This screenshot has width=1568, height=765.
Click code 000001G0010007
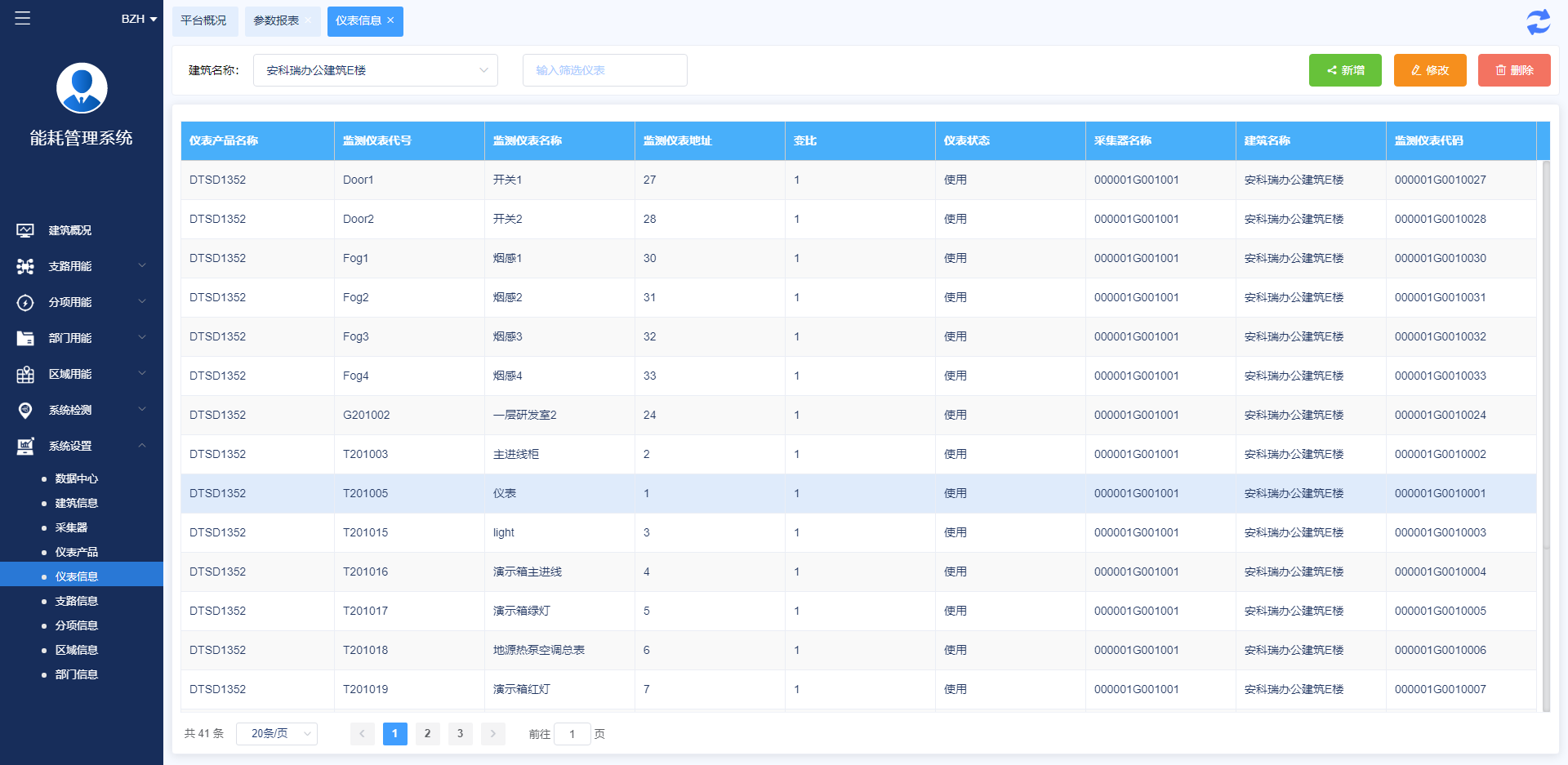[1440, 689]
